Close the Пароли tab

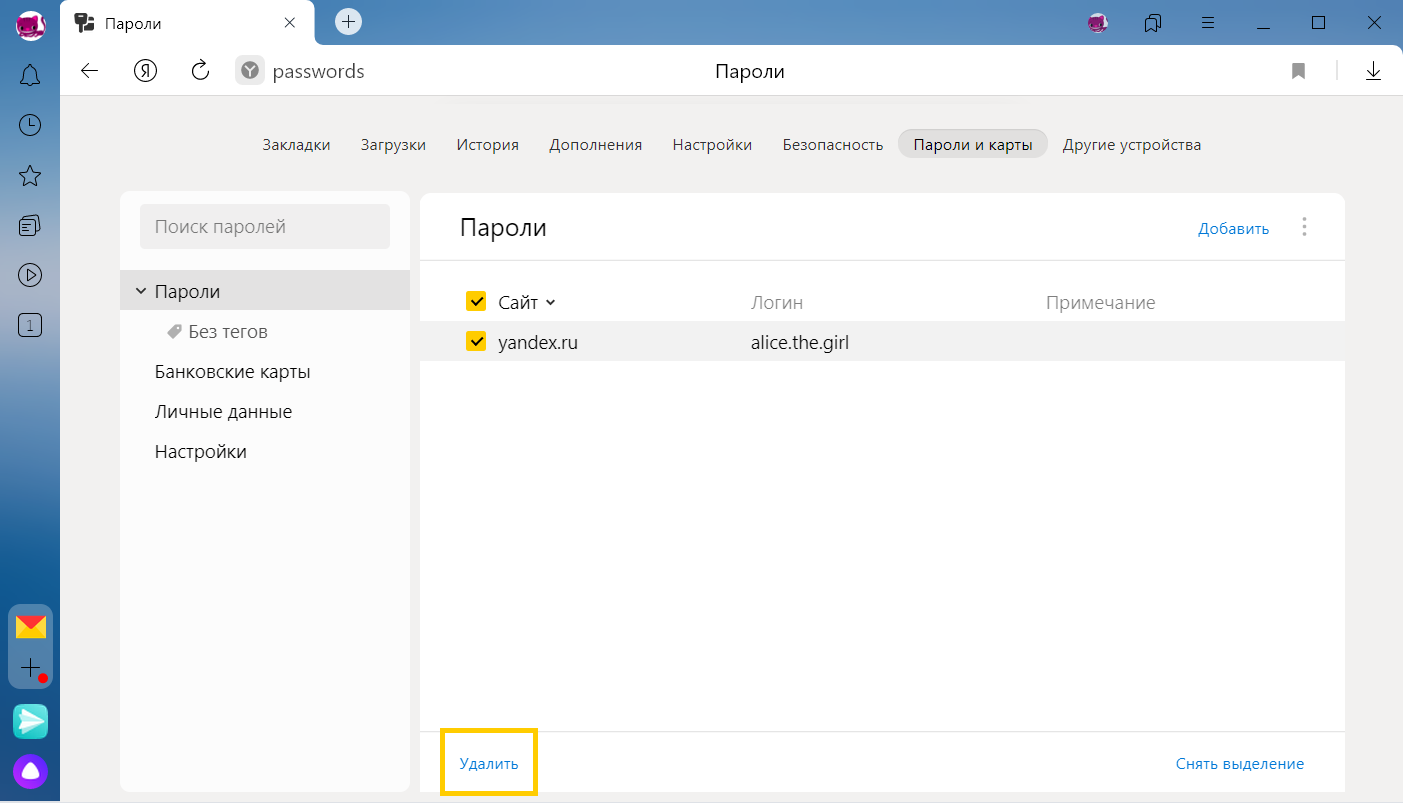(290, 22)
